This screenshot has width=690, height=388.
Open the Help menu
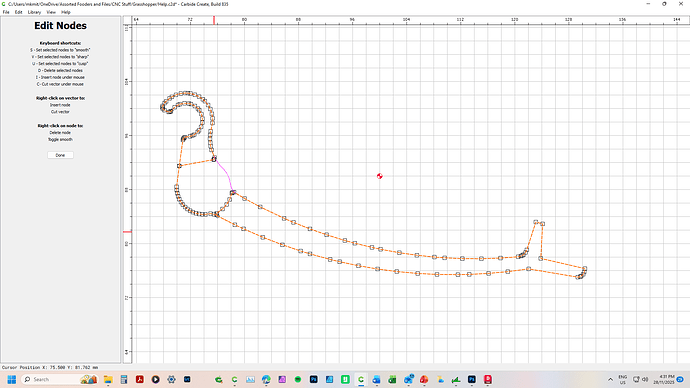66,12
